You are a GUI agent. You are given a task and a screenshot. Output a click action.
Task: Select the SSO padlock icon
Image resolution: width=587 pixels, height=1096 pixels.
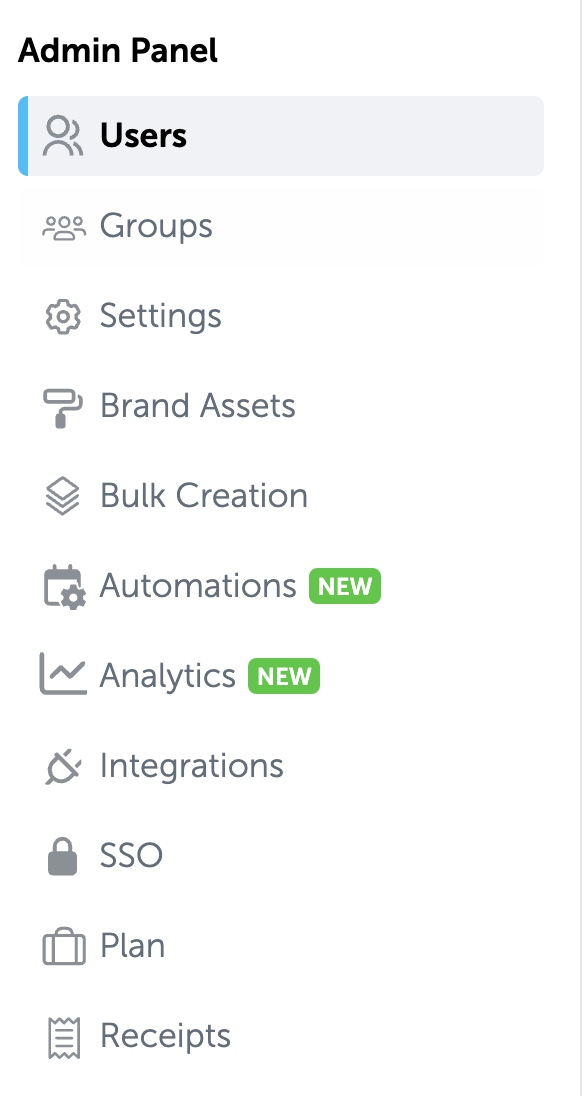tap(63, 856)
